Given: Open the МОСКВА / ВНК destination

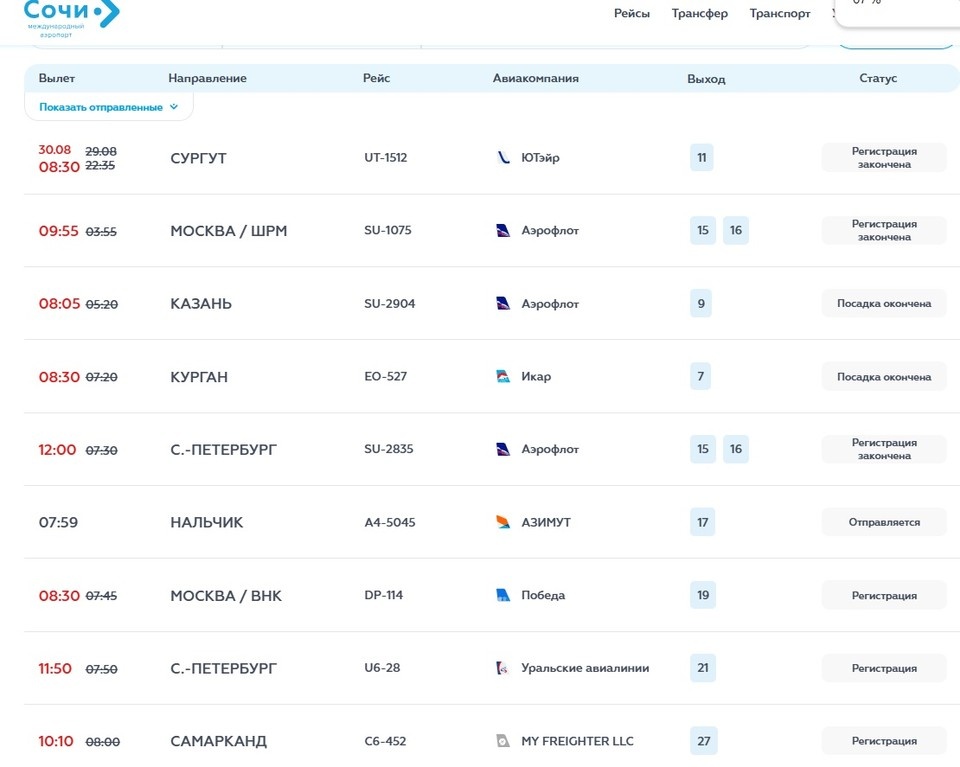Looking at the screenshot, I should 226,596.
